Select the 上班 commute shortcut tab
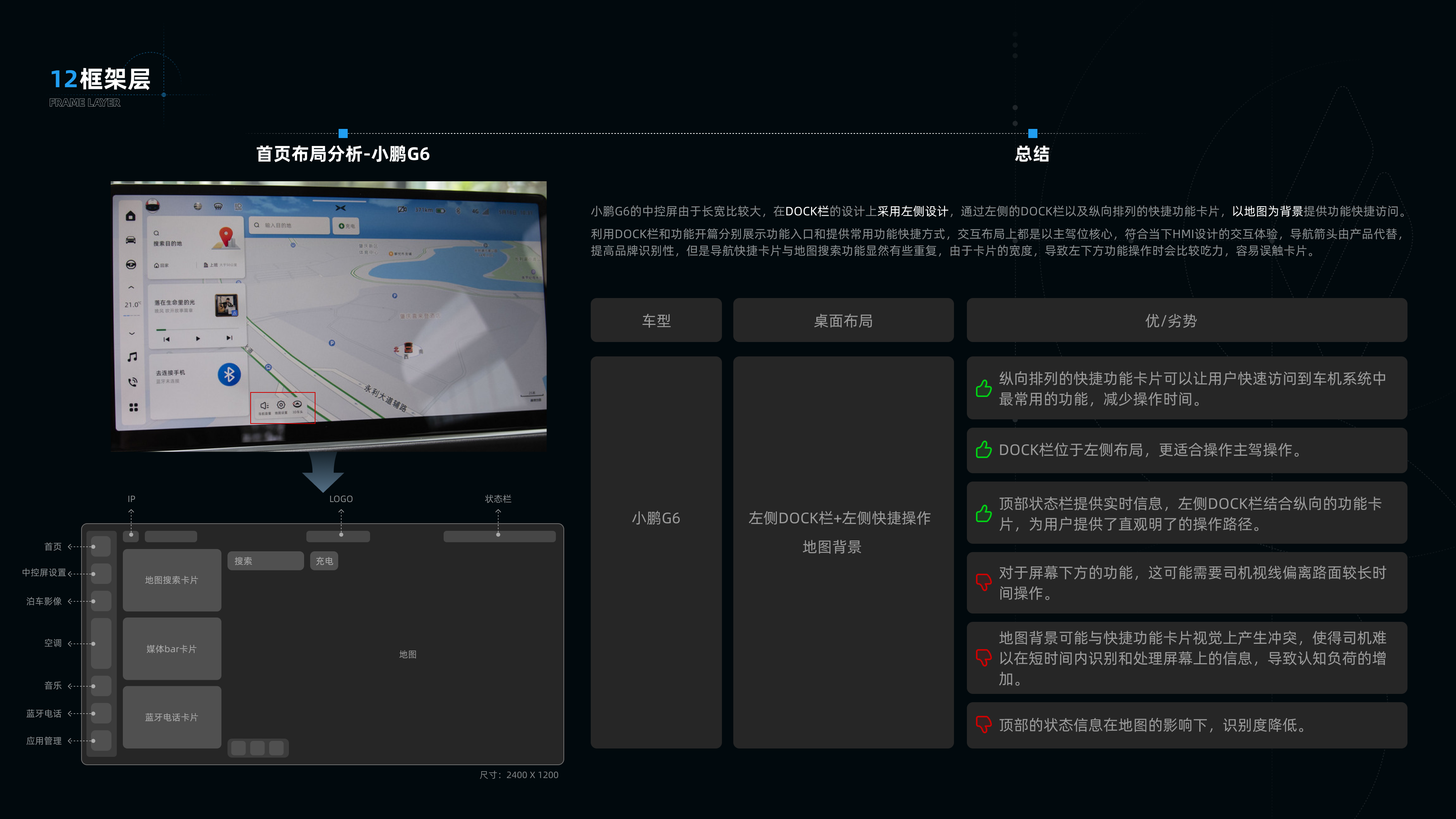This screenshot has width=1456, height=819. [215, 265]
